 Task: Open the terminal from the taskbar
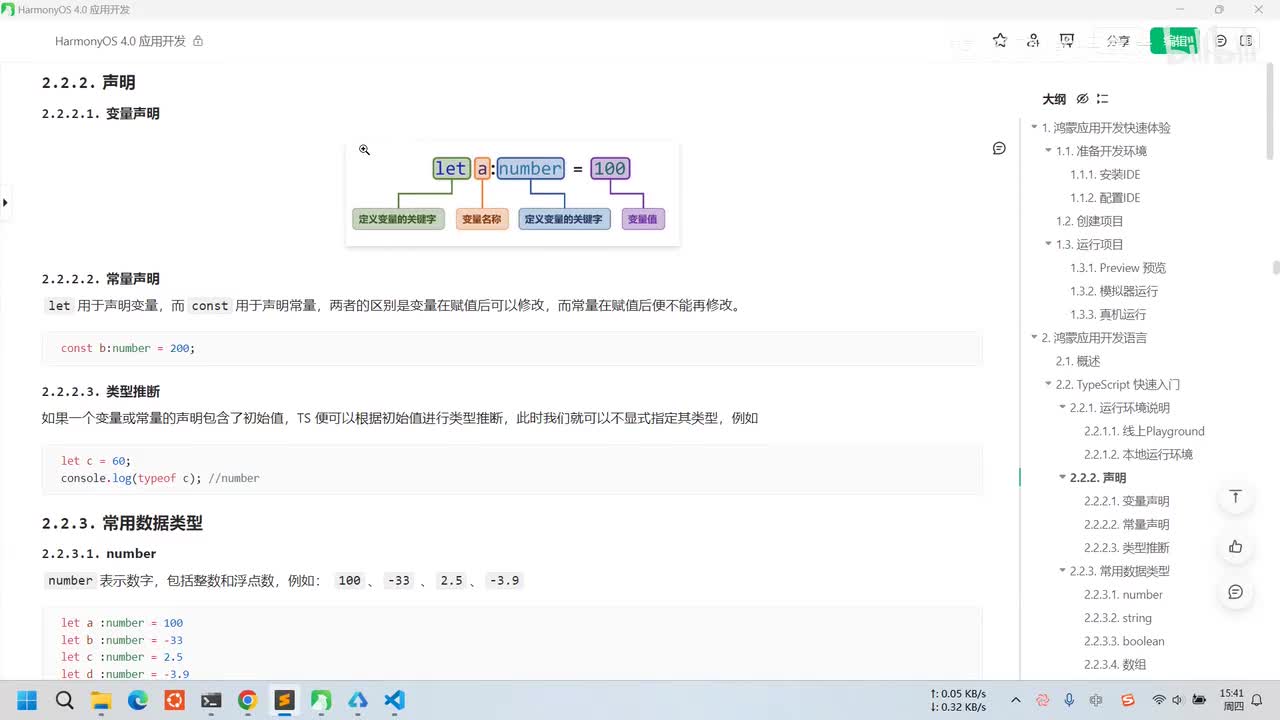coord(211,700)
